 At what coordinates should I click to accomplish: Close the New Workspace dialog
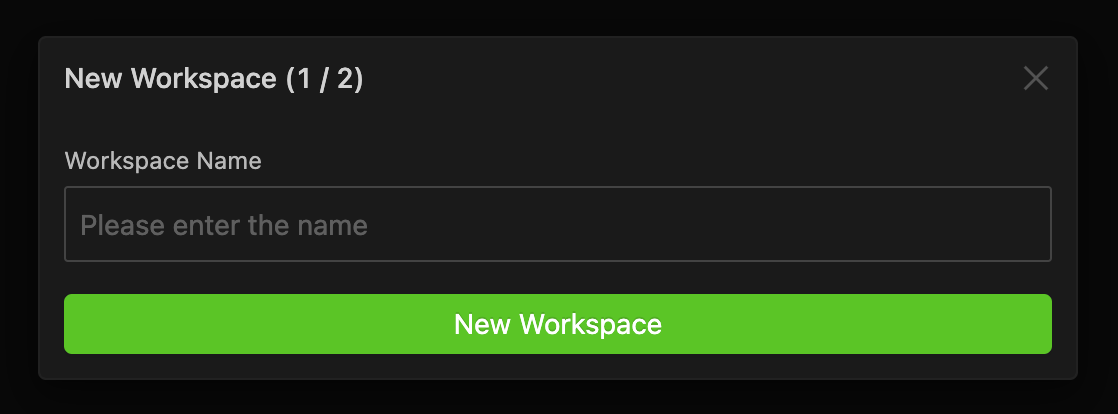coord(1035,78)
